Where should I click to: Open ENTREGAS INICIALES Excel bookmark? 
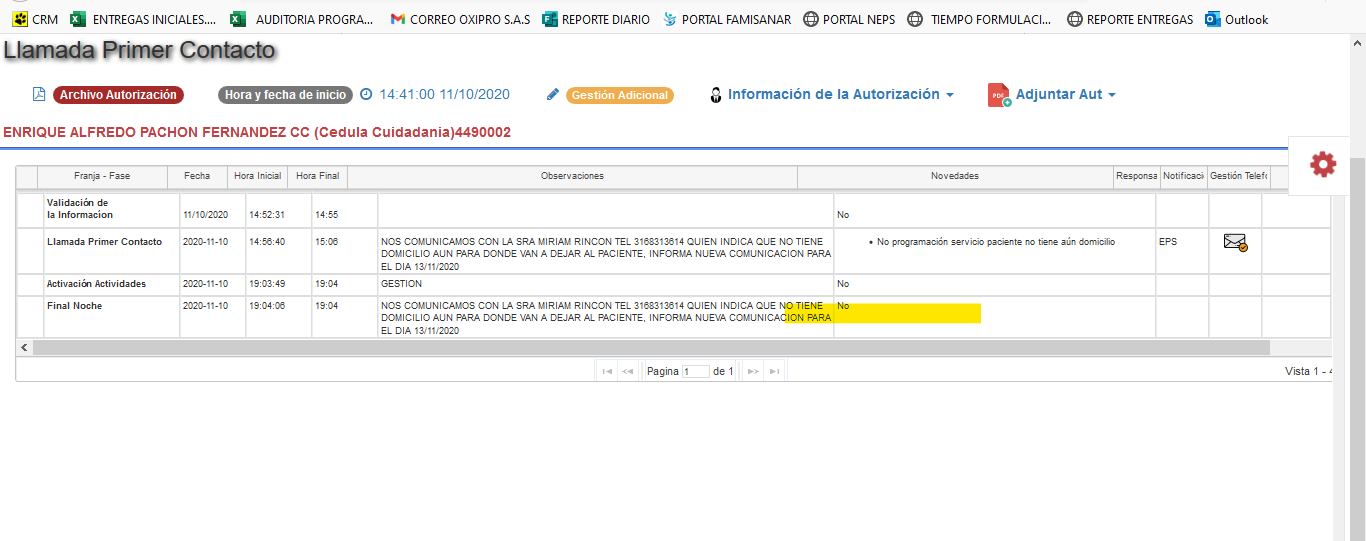click(x=143, y=19)
